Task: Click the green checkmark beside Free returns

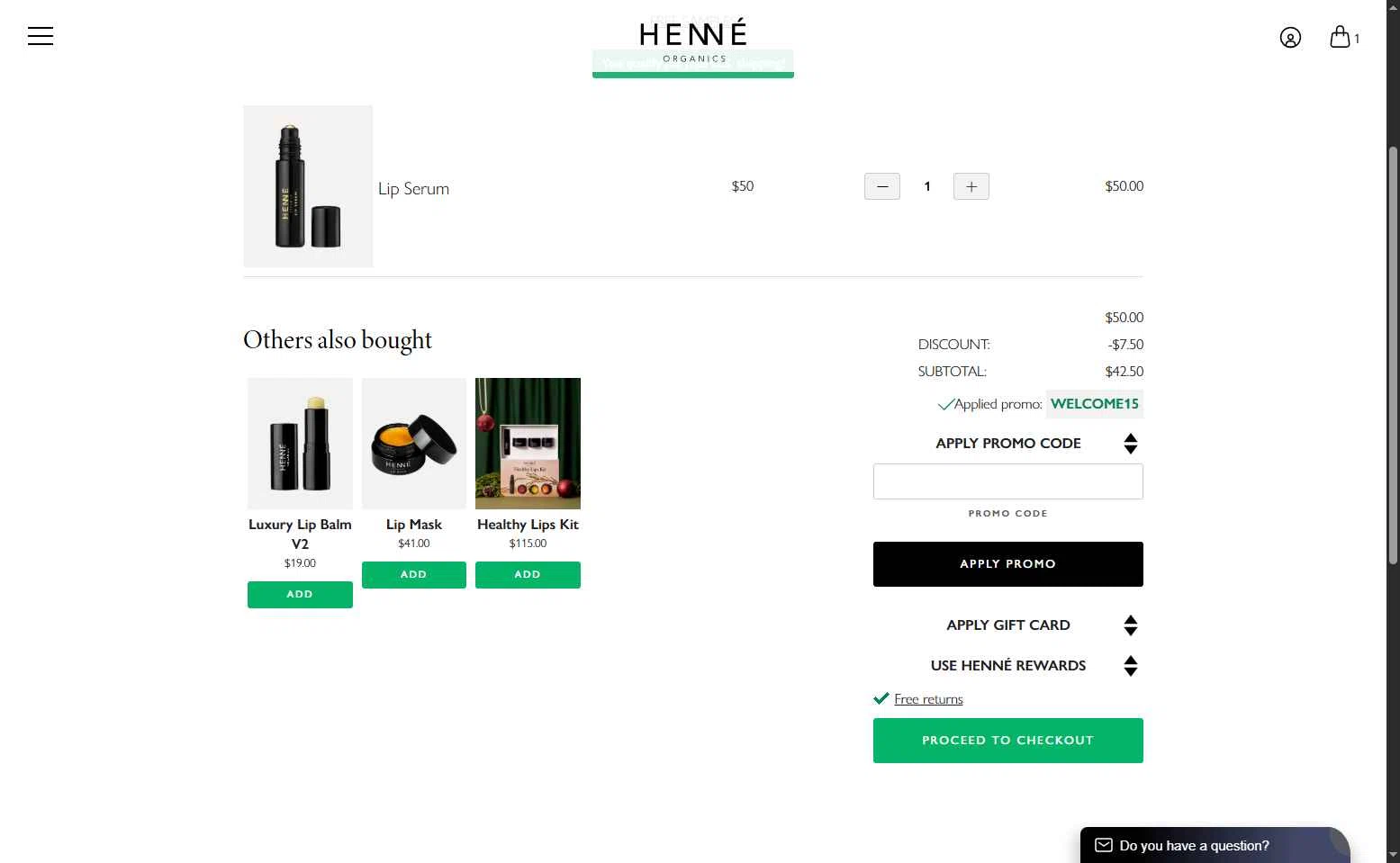Action: point(881,698)
